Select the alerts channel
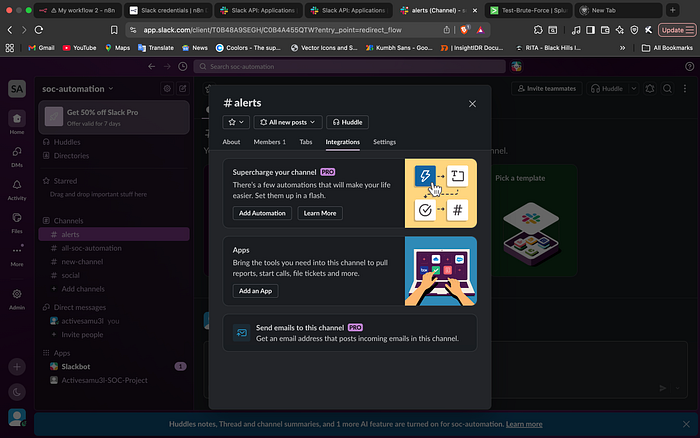700x438 pixels. pyautogui.click(x=114, y=234)
